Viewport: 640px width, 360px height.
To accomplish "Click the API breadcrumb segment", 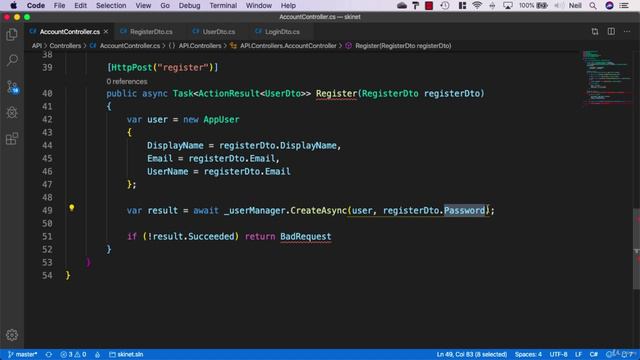I will tap(37, 46).
